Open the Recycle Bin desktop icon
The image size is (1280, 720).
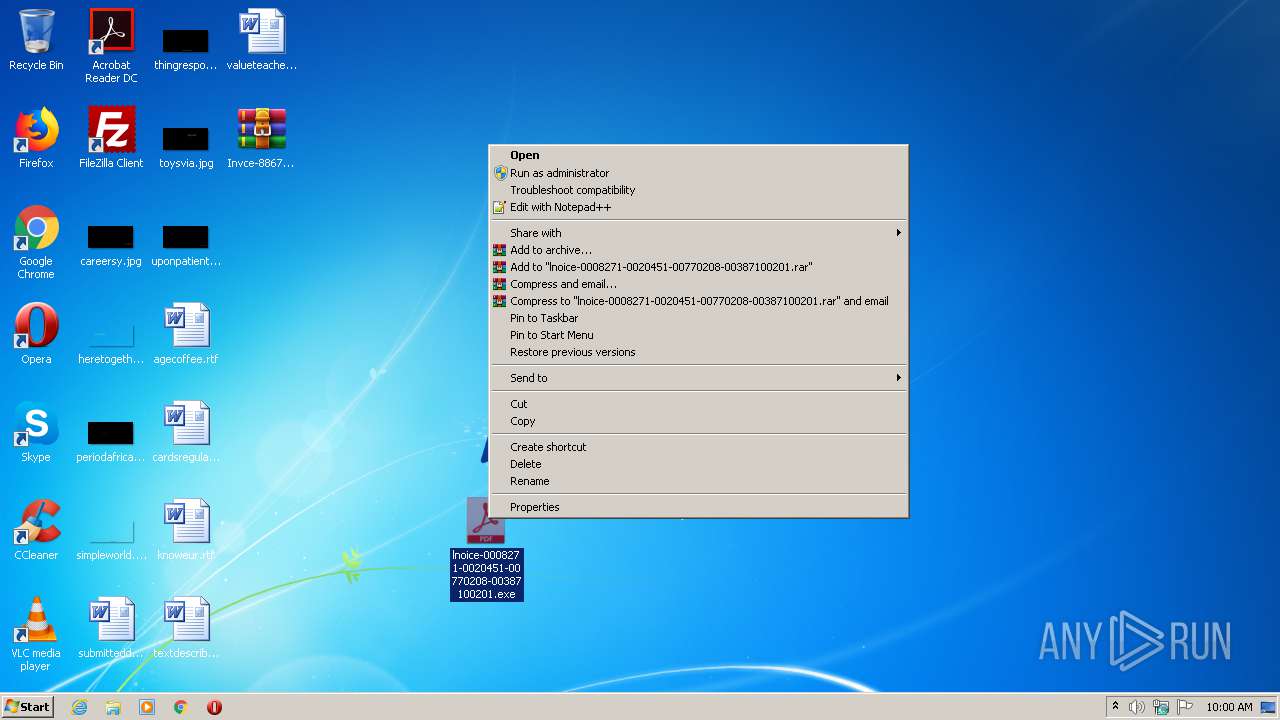36,40
